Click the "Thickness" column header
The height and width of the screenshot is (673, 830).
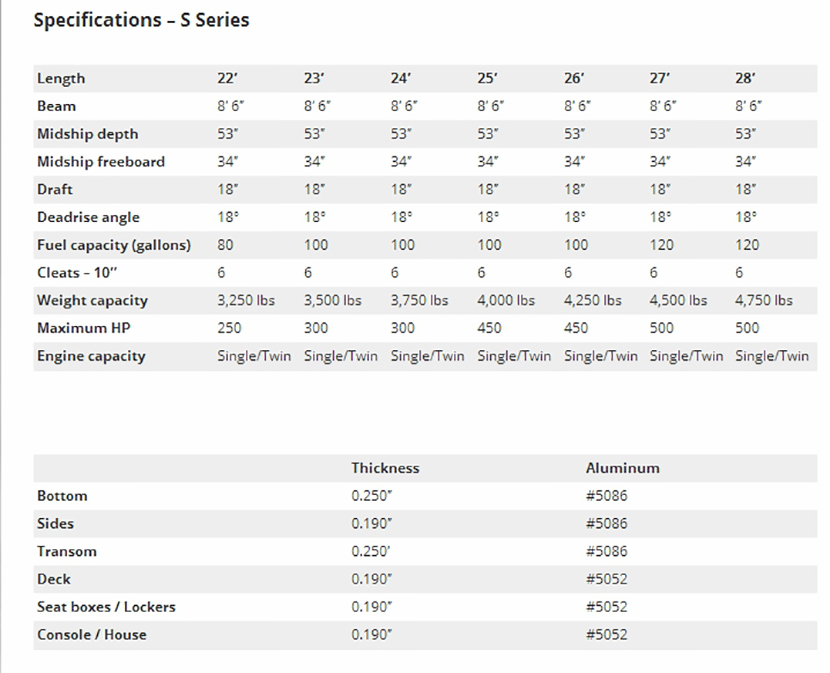point(385,468)
